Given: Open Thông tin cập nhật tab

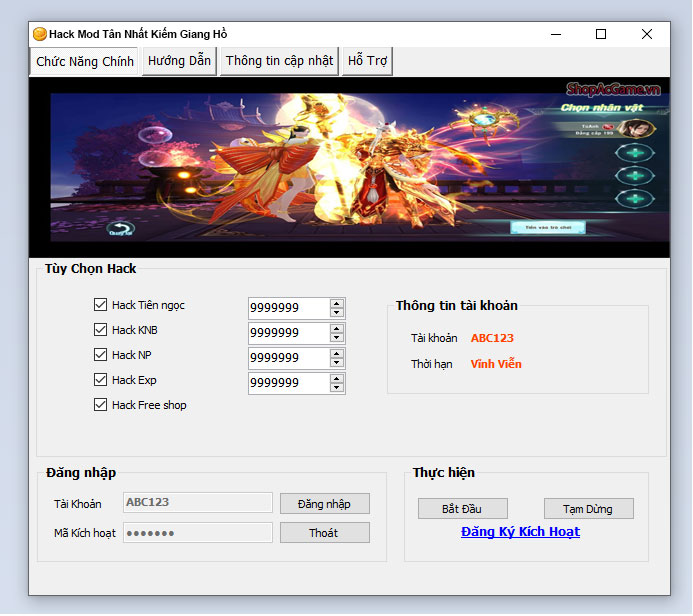Looking at the screenshot, I should click(279, 61).
